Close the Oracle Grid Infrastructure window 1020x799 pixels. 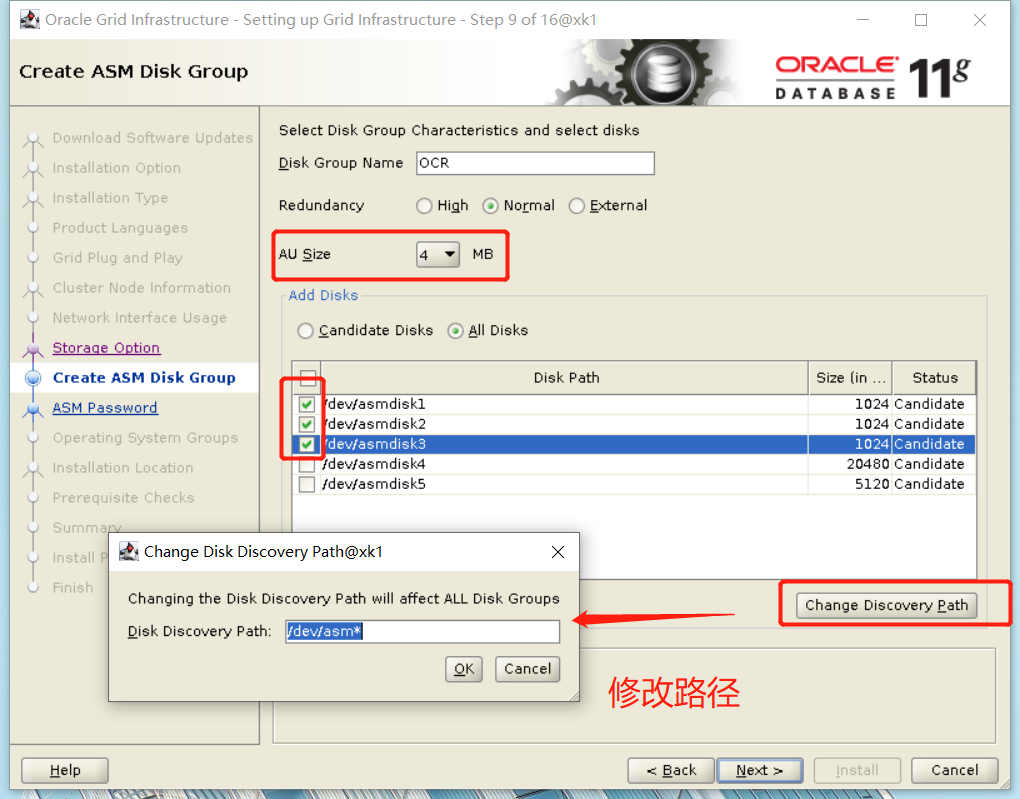point(980,20)
